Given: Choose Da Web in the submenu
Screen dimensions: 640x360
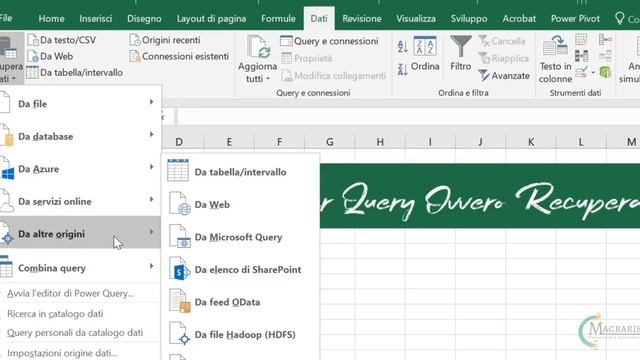Looking at the screenshot, I should (240, 204).
